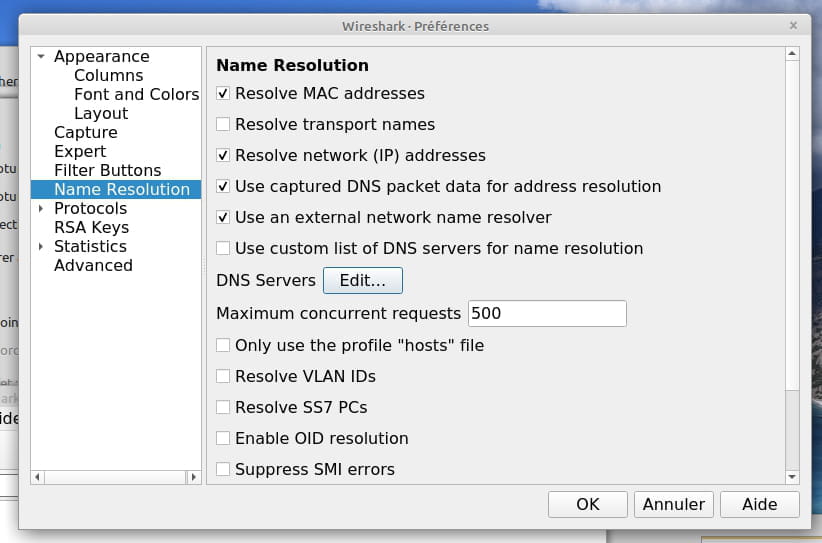Viewport: 822px width, 543px height.
Task: Check Only use the profile "hosts" file
Action: [223, 345]
